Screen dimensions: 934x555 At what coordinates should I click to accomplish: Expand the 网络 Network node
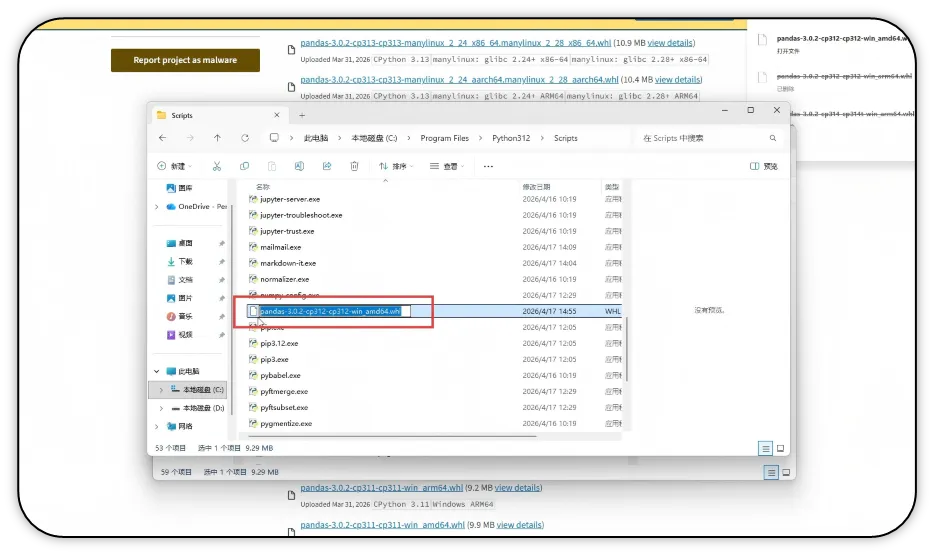pyautogui.click(x=157, y=426)
